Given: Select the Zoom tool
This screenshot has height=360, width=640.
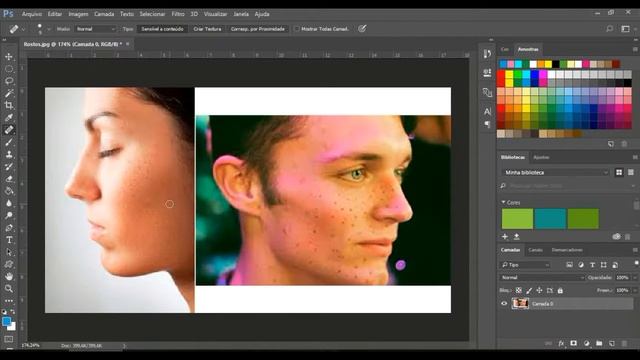Looking at the screenshot, I should click(9, 289).
